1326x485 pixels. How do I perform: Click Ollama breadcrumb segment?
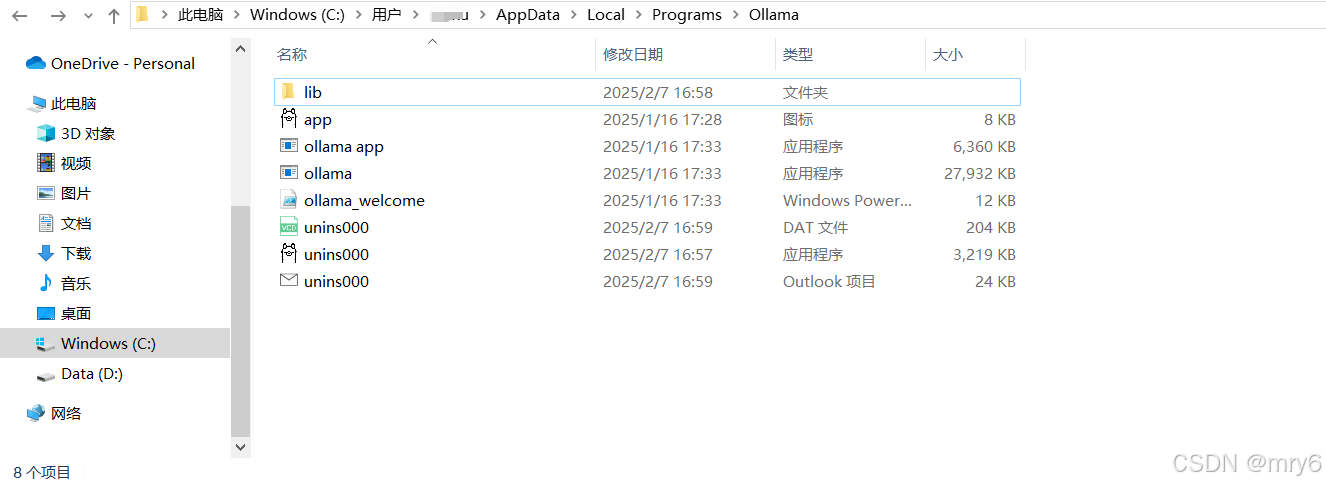(774, 15)
